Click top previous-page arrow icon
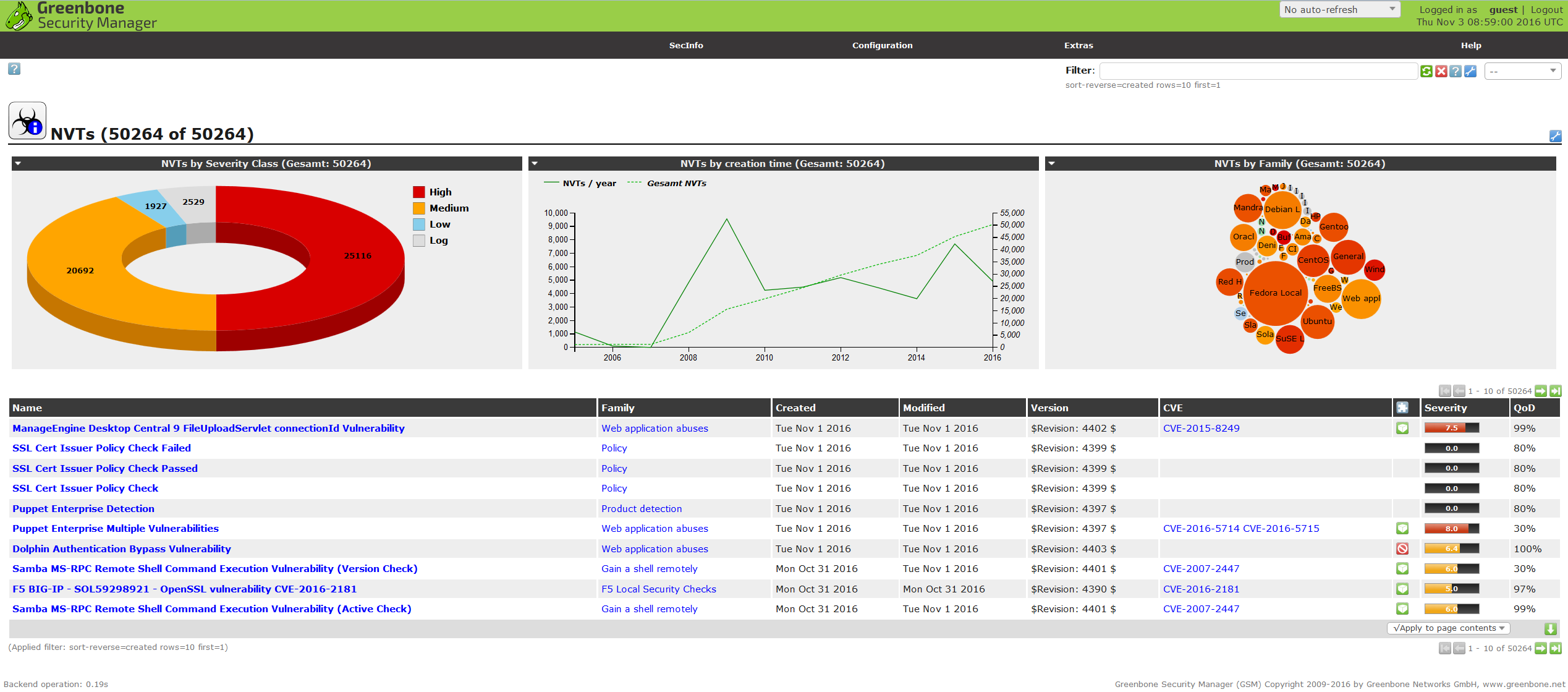 [x=1459, y=391]
